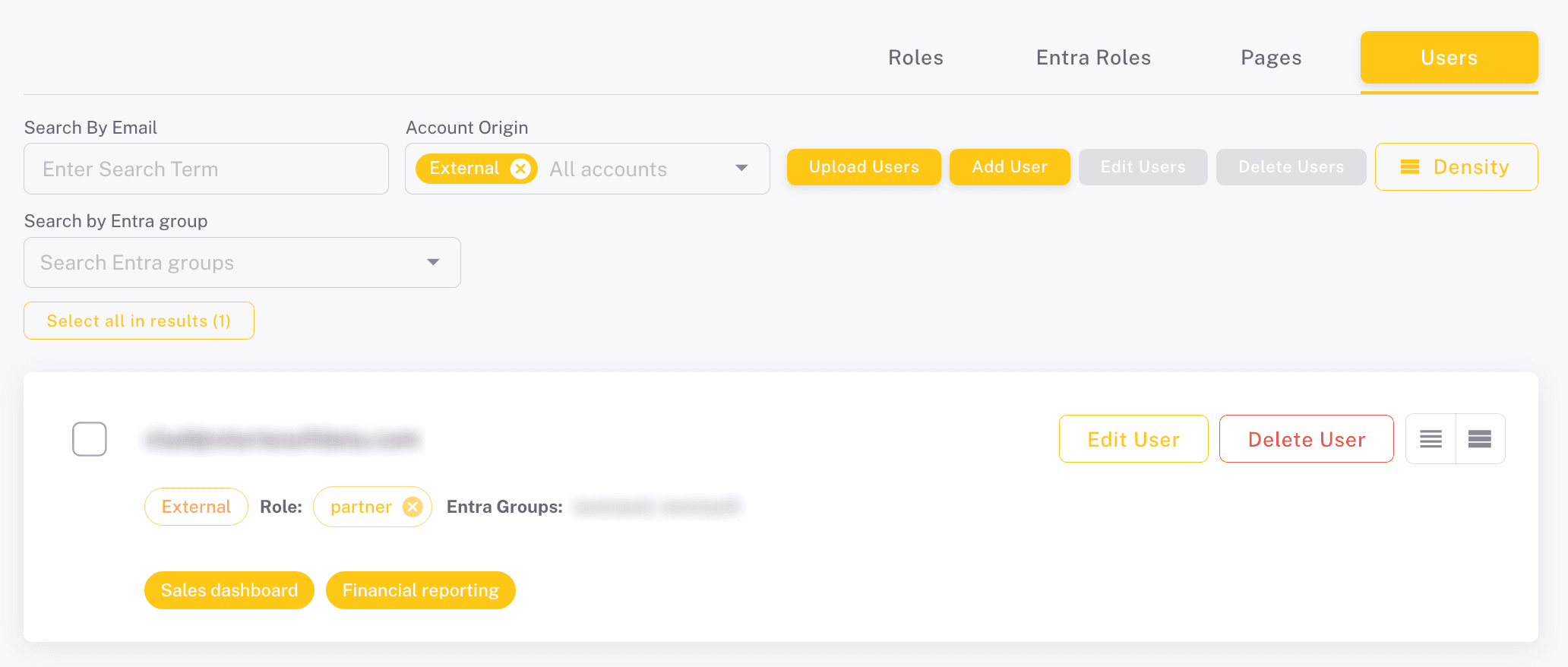Remove the External filter chip
This screenshot has width=1568, height=667.
pyautogui.click(x=520, y=168)
